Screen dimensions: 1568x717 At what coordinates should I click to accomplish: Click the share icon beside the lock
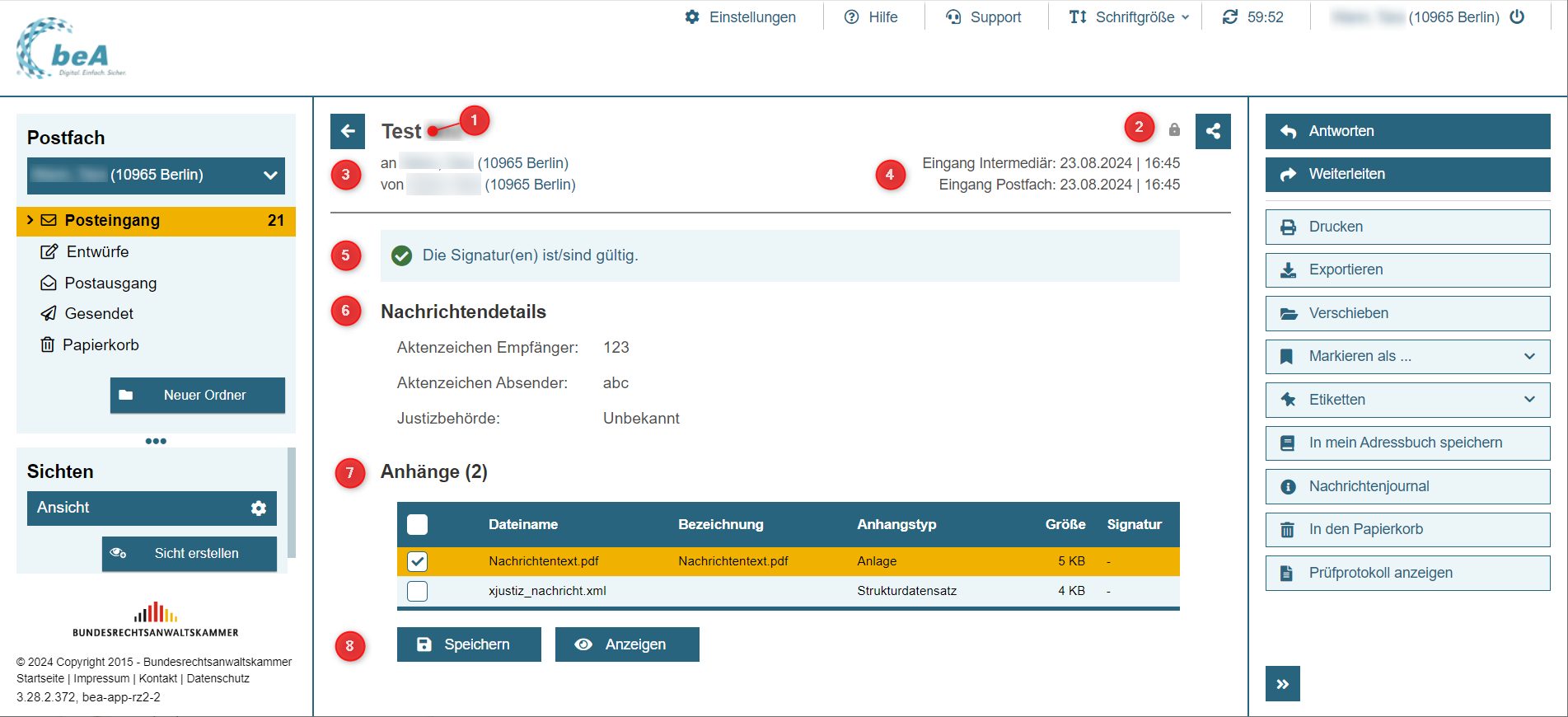(x=1213, y=131)
